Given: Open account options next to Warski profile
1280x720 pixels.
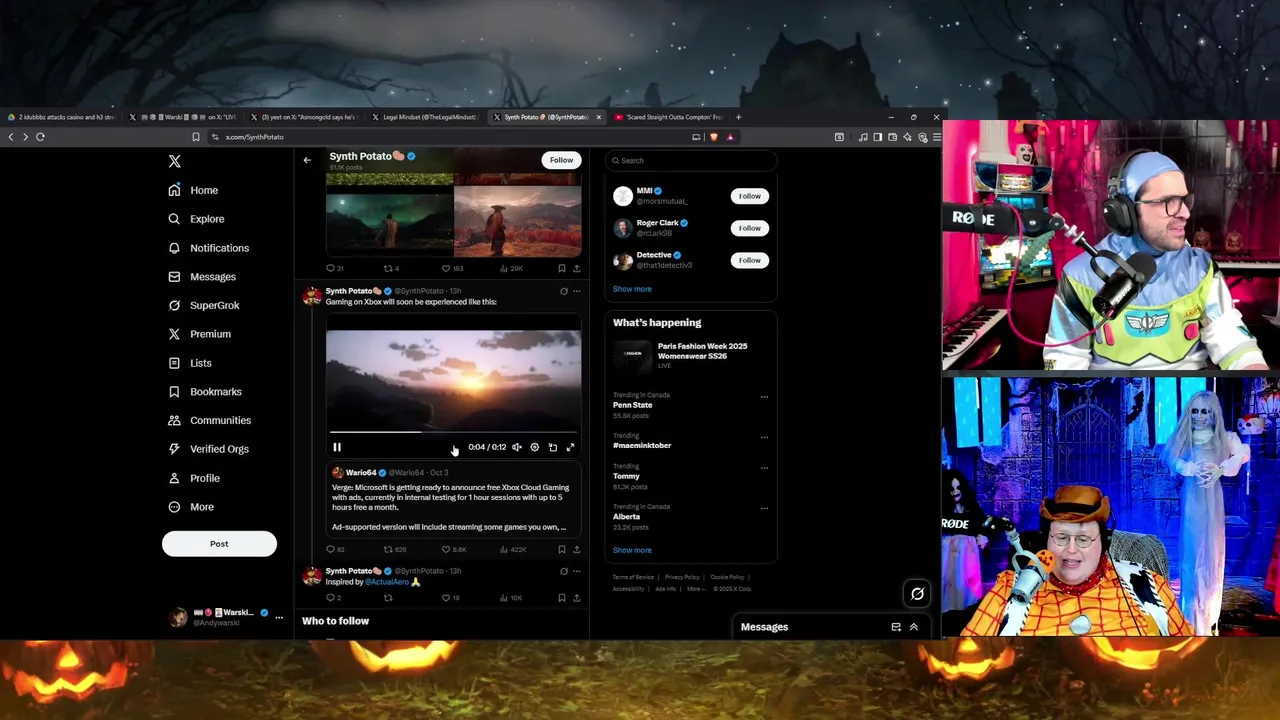Looking at the screenshot, I should click(x=279, y=617).
